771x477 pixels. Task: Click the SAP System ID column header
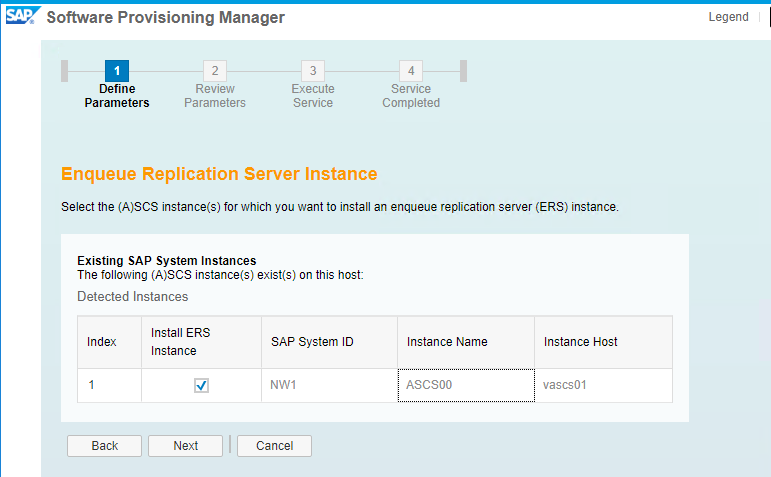click(x=329, y=342)
